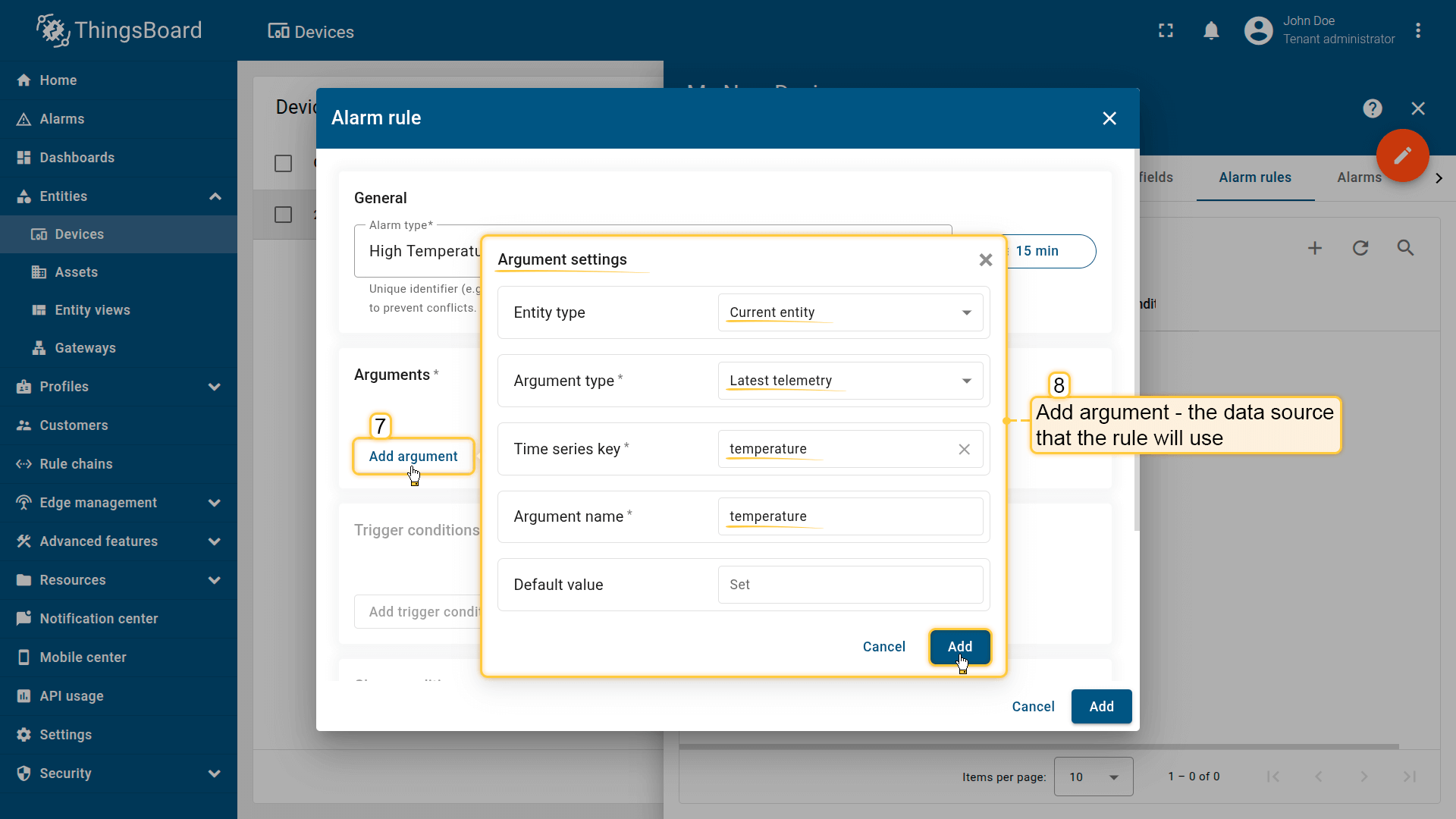
Task: Switch to the Alarm rules tab
Action: tap(1254, 177)
